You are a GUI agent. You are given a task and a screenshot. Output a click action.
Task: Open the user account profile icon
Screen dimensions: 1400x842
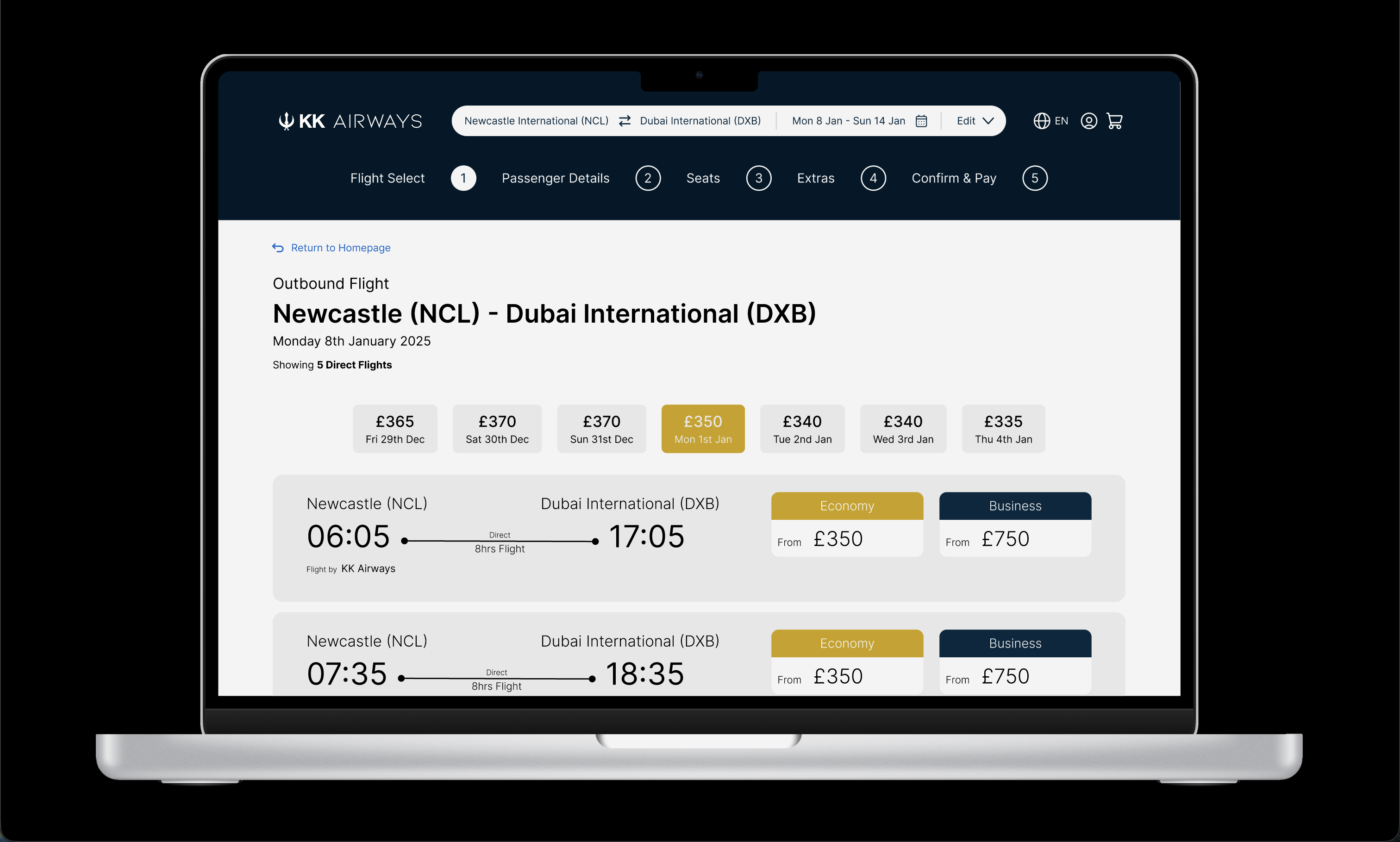tap(1088, 121)
